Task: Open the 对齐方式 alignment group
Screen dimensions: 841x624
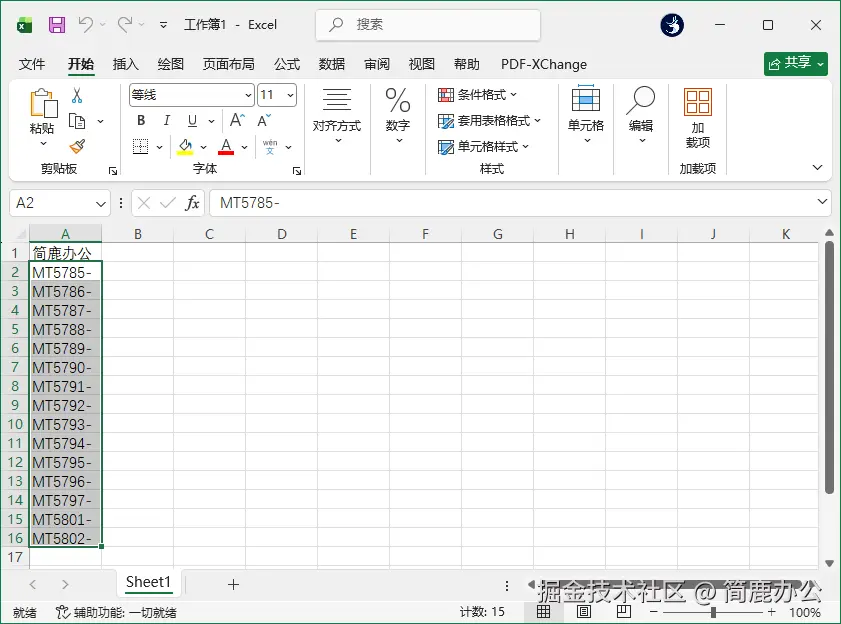Action: [x=337, y=115]
